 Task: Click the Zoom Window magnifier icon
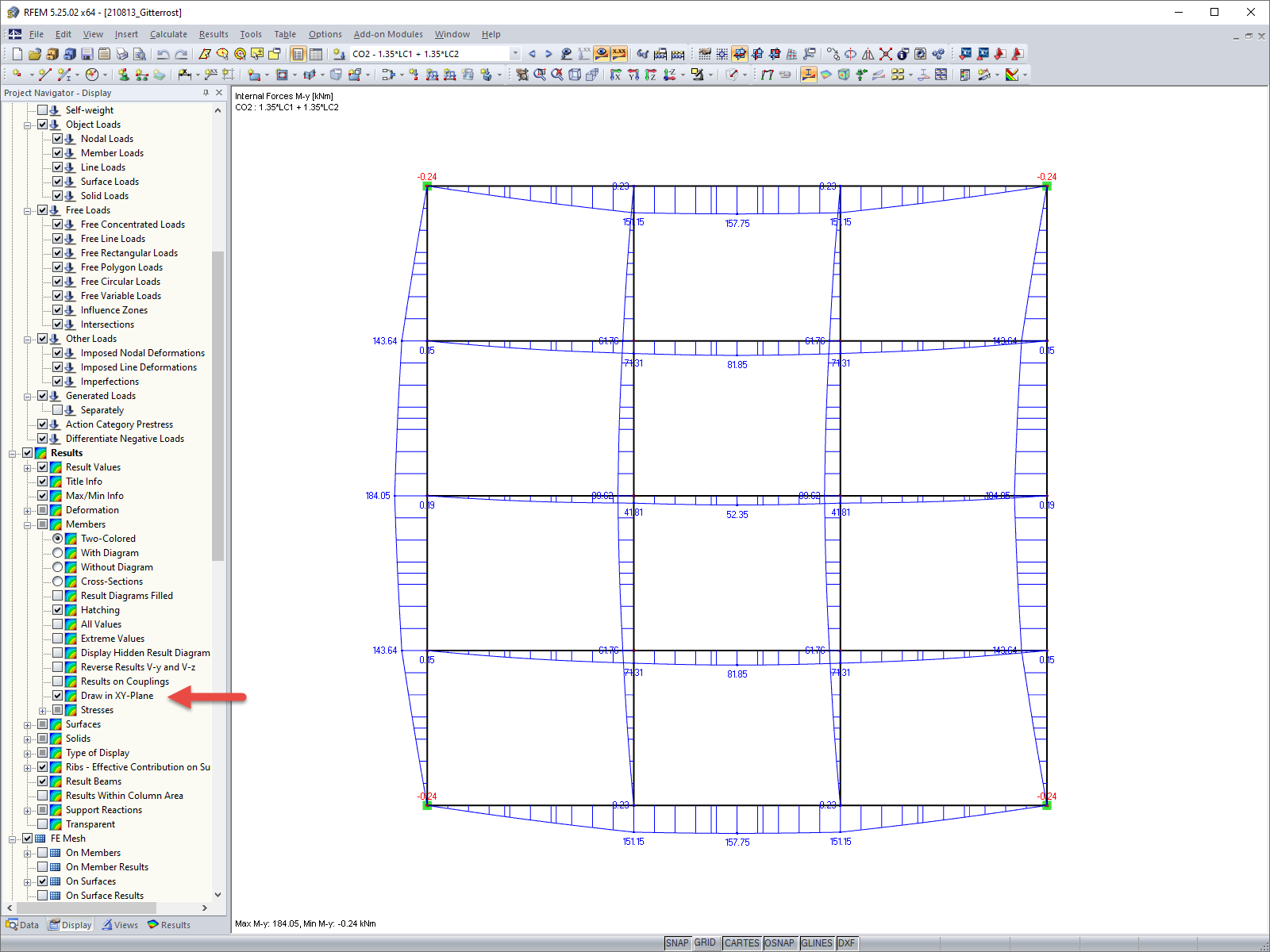click(x=540, y=75)
